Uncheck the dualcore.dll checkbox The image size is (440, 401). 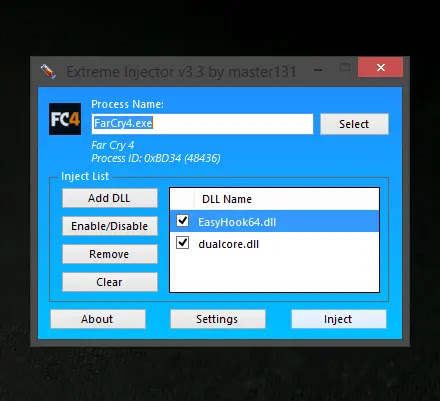pyautogui.click(x=183, y=243)
